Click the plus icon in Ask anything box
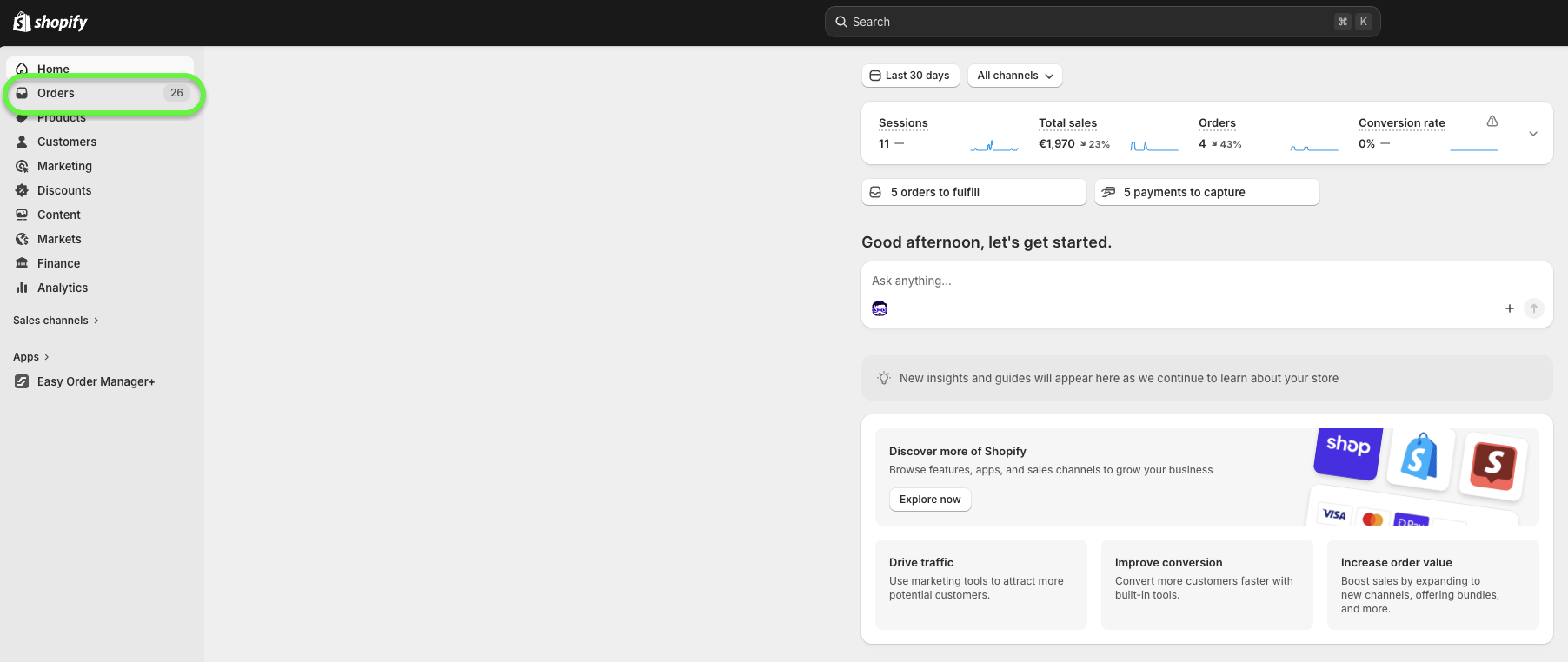1568x662 pixels. pyautogui.click(x=1510, y=308)
